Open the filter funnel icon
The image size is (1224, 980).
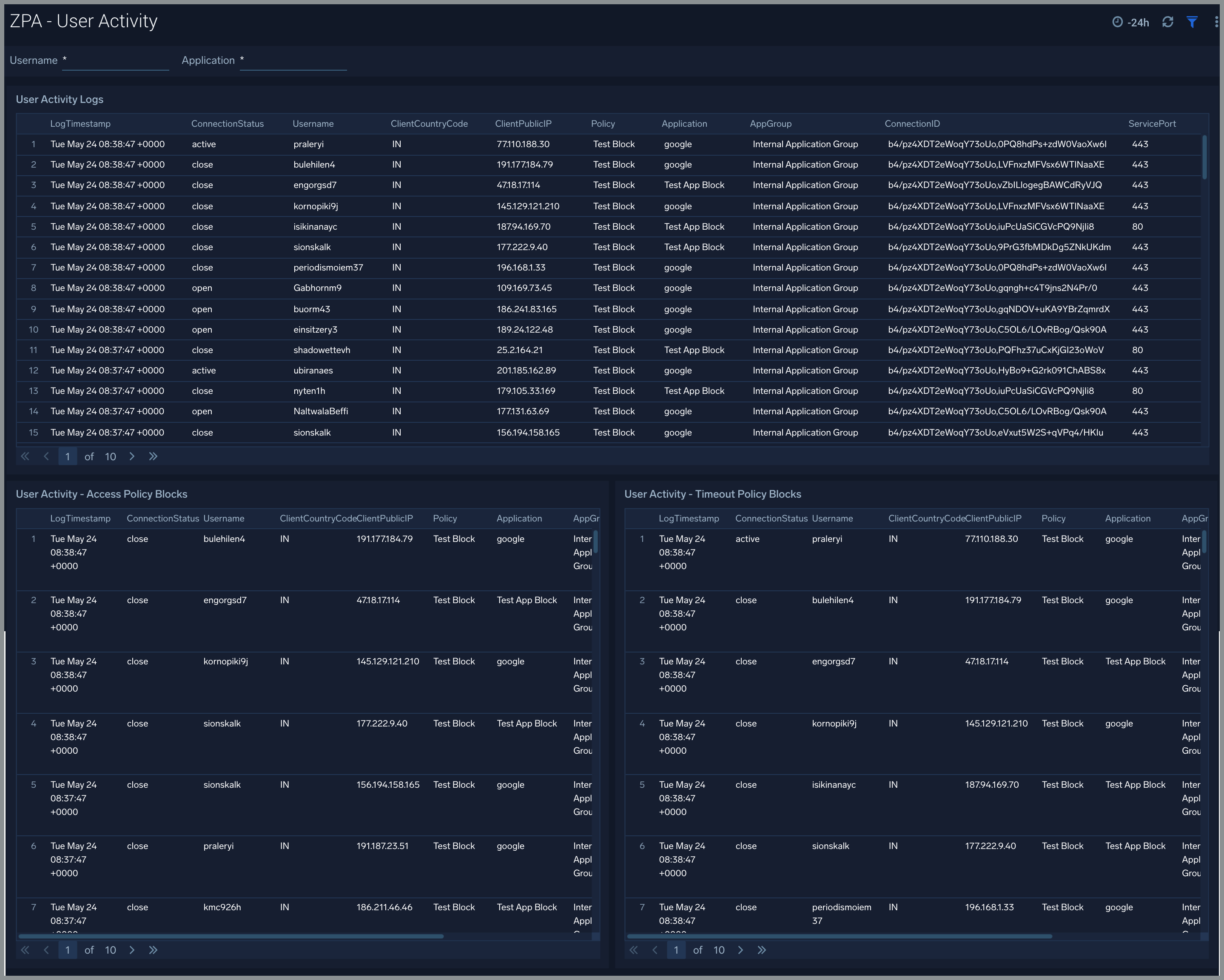[1192, 22]
